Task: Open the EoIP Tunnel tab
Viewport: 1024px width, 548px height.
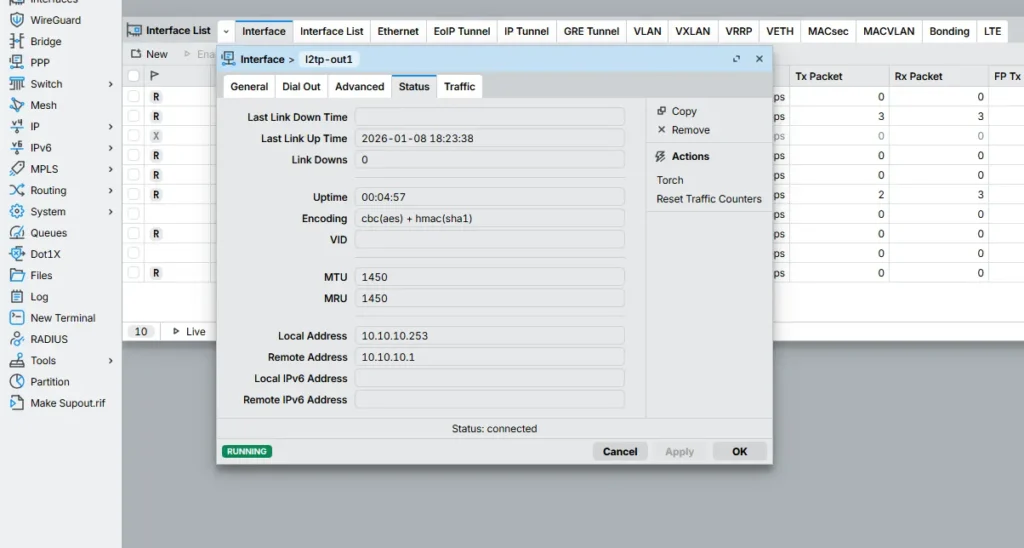Action: [462, 31]
